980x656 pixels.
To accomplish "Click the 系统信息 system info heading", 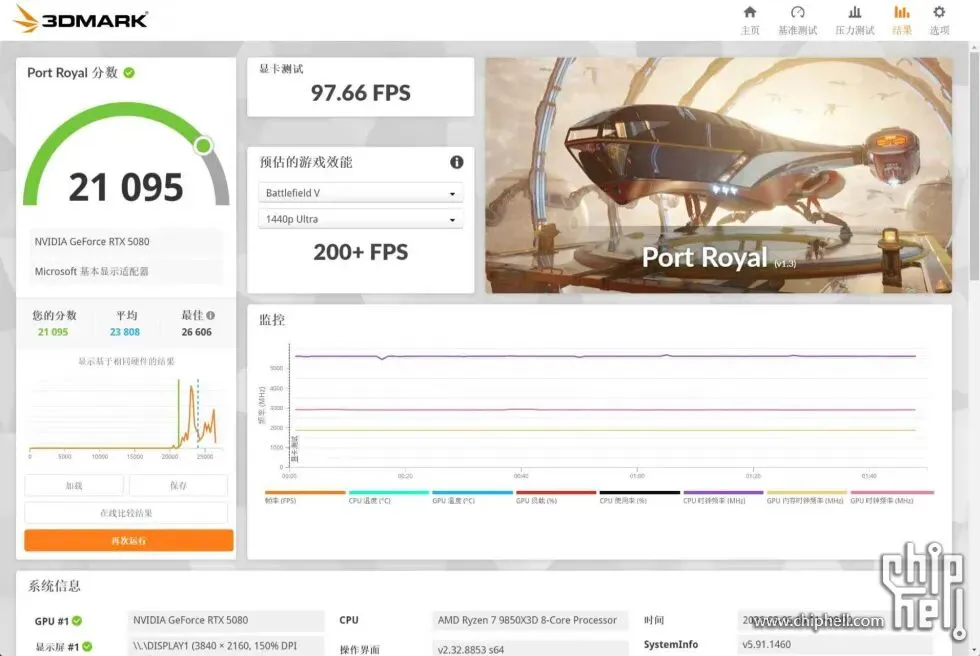I will coord(54,586).
